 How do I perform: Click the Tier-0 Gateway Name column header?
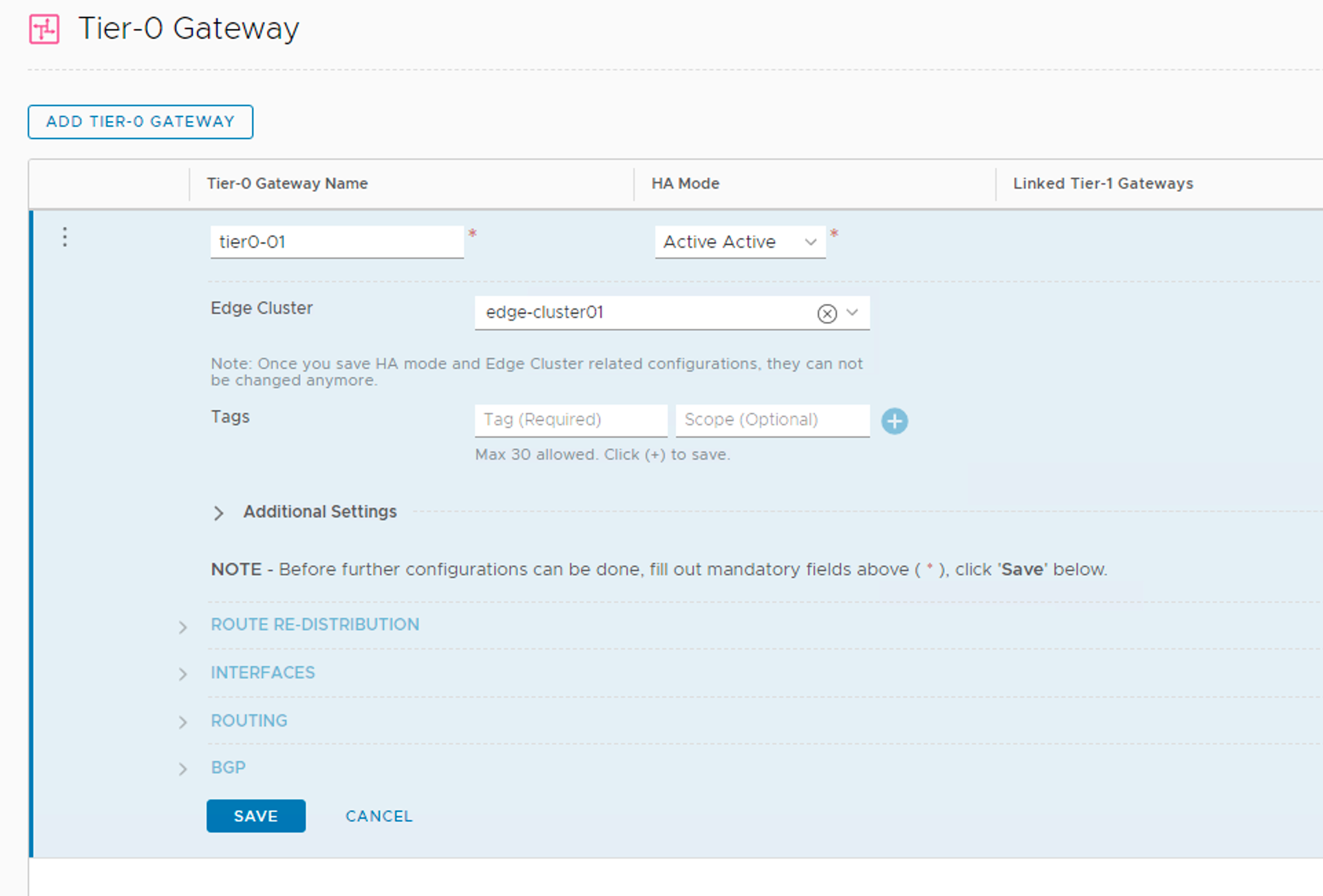click(x=287, y=184)
